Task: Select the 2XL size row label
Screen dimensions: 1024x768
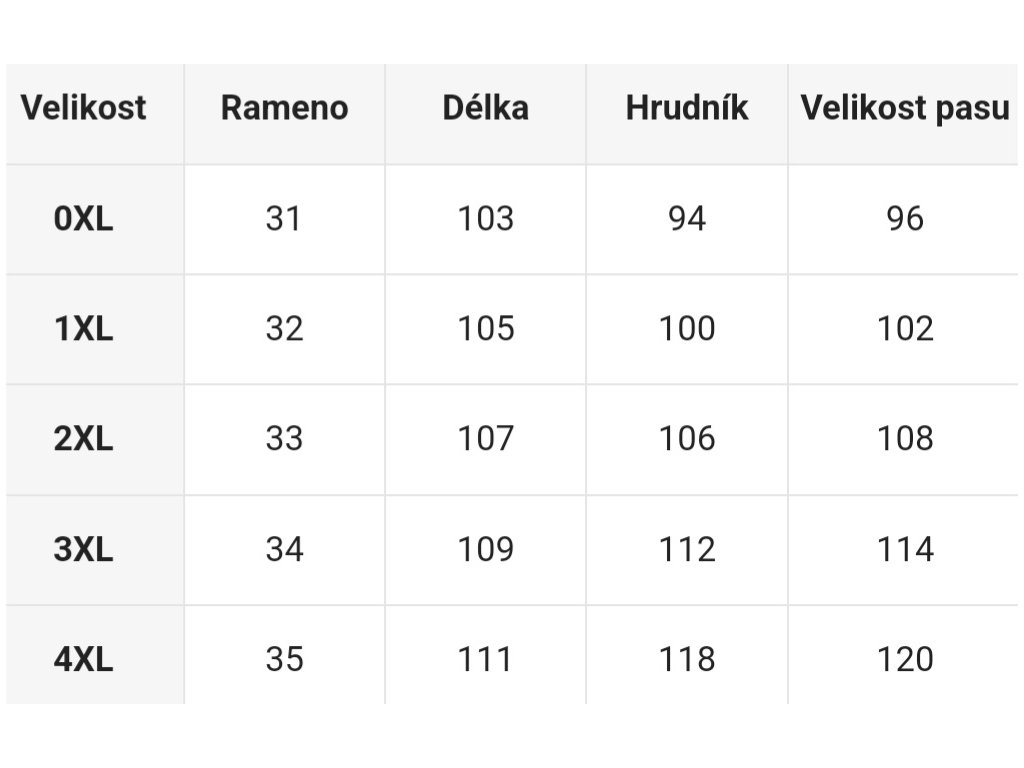Action: pos(84,438)
